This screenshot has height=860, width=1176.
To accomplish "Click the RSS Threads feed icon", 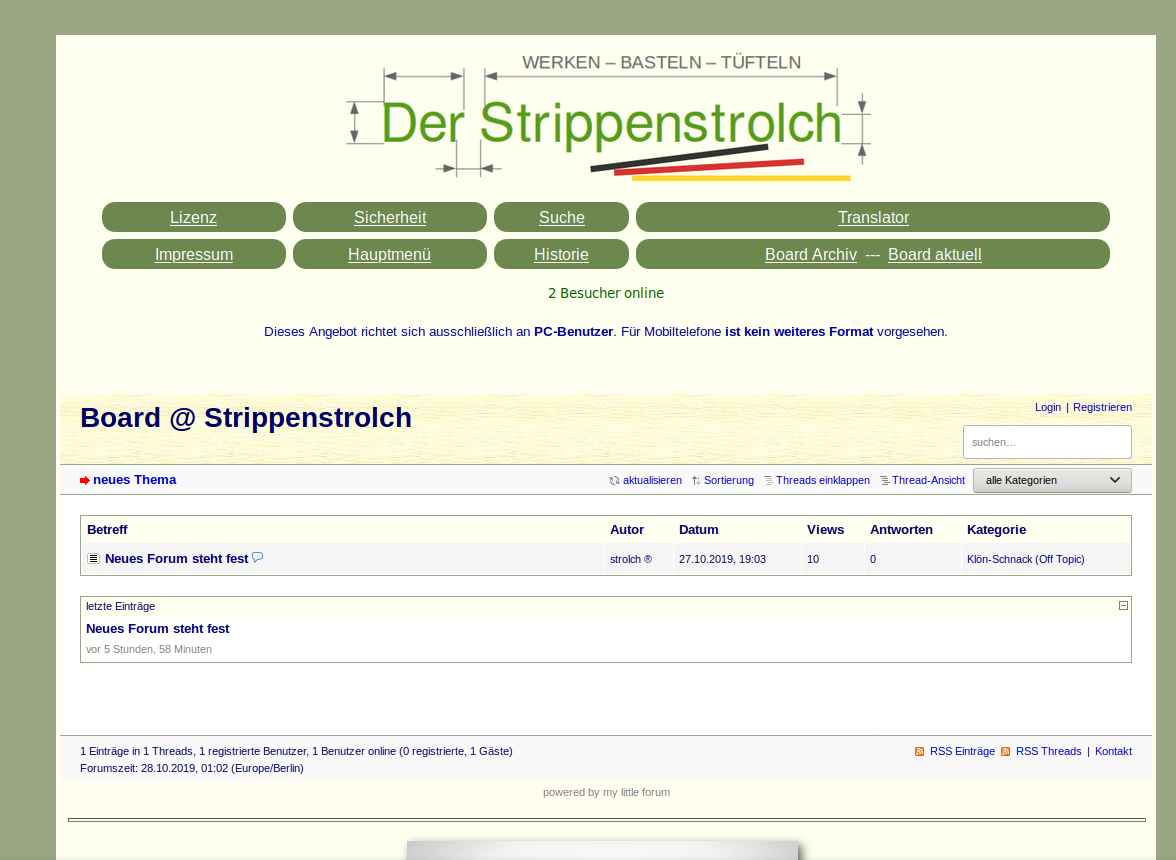I will tap(1006, 752).
